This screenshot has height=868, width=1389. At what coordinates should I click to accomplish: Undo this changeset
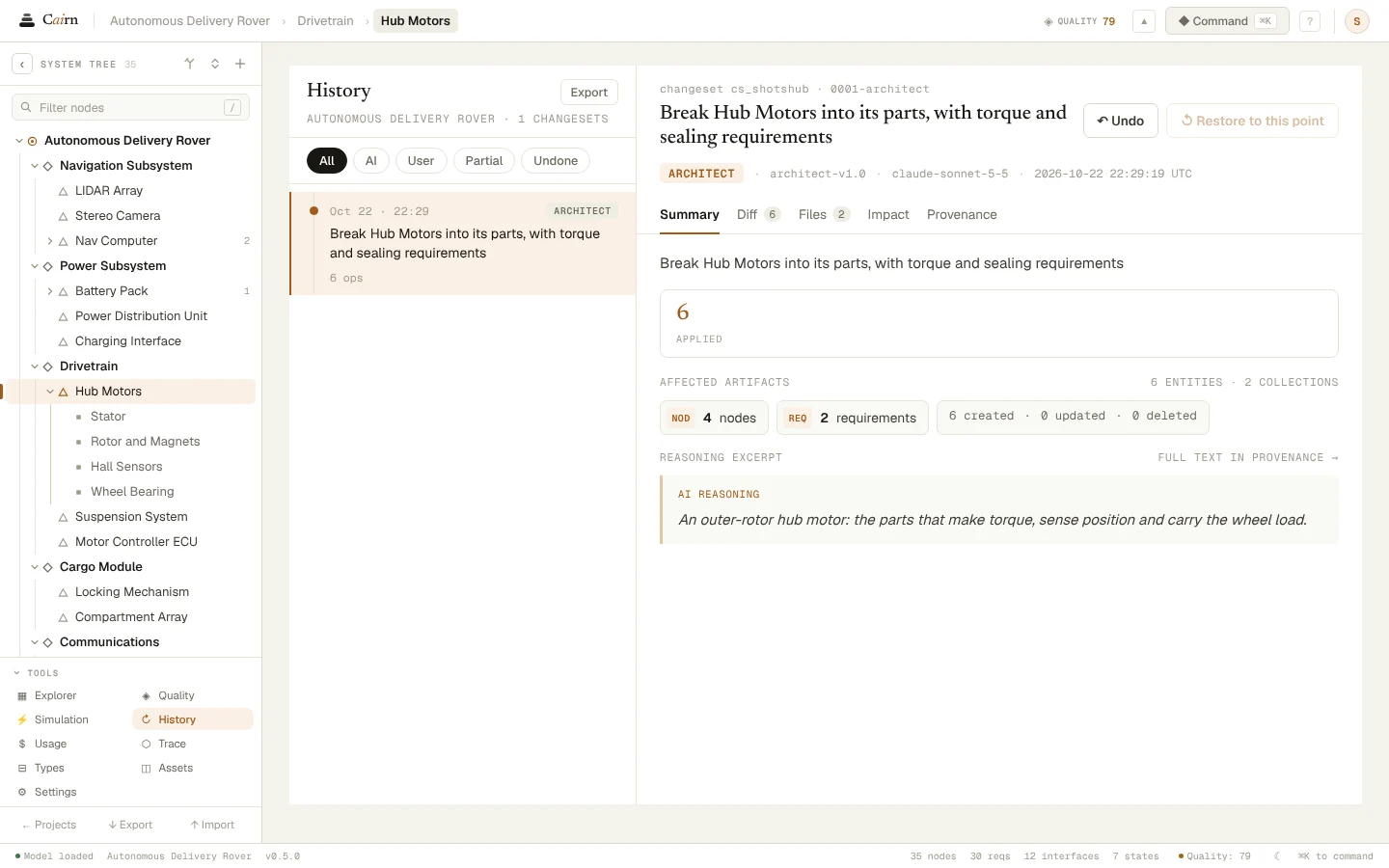1121,121
